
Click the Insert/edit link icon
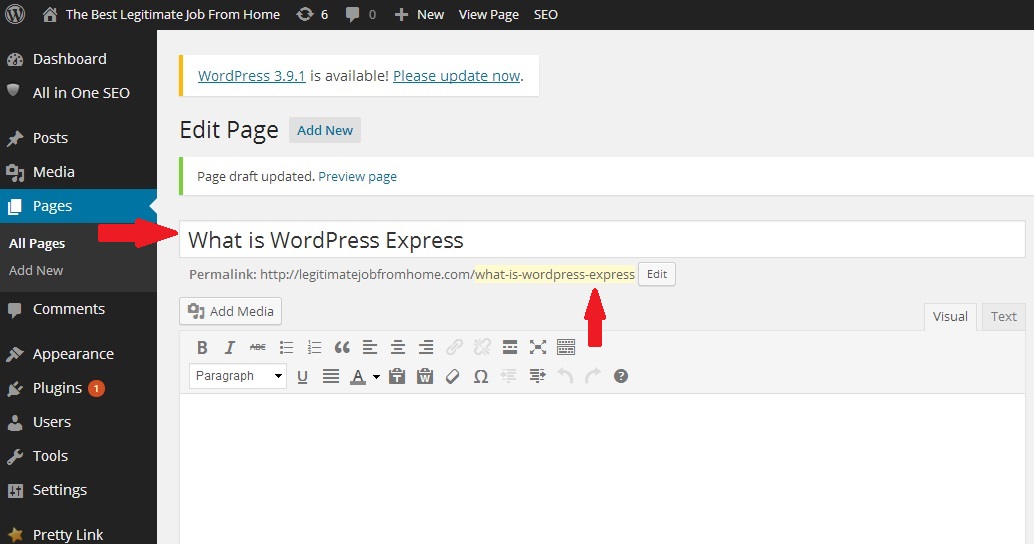click(454, 348)
